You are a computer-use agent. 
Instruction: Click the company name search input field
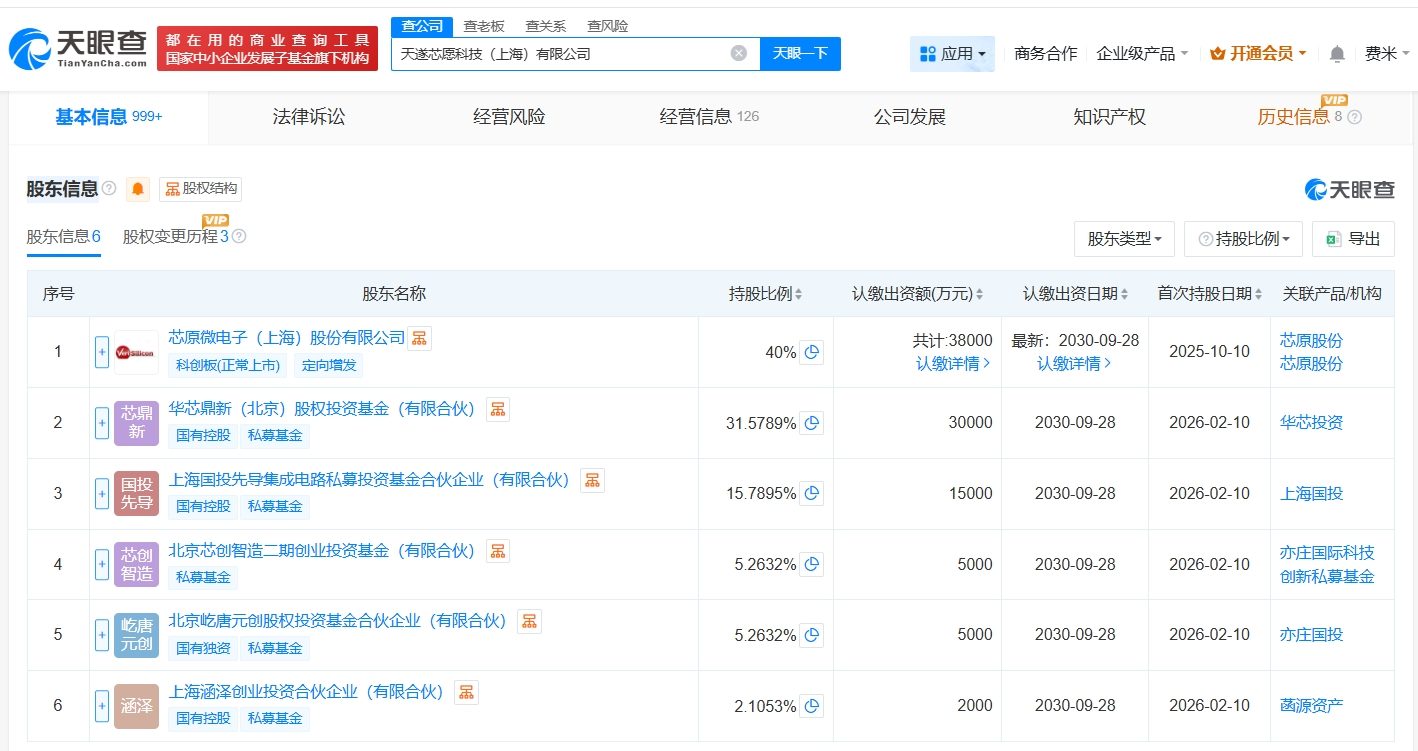(x=560, y=54)
